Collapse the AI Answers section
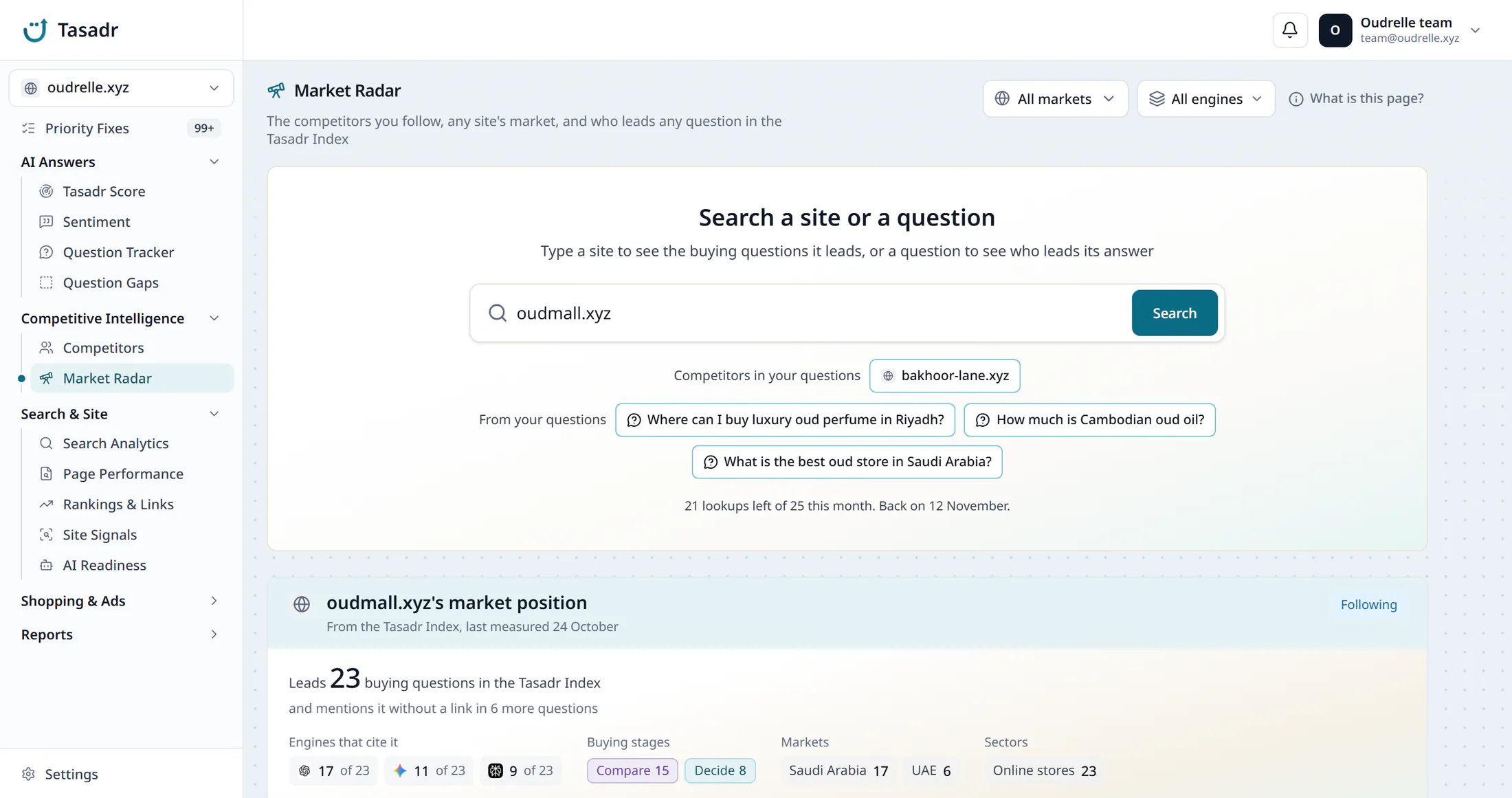The height and width of the screenshot is (798, 1512). [x=214, y=162]
